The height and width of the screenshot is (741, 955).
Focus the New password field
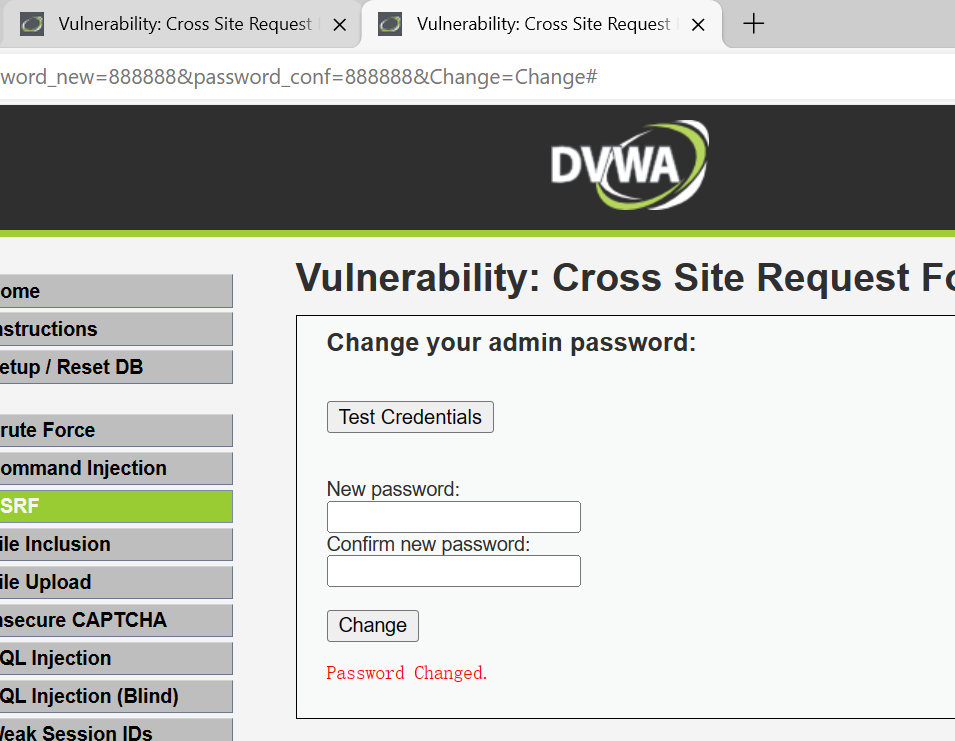tap(453, 517)
